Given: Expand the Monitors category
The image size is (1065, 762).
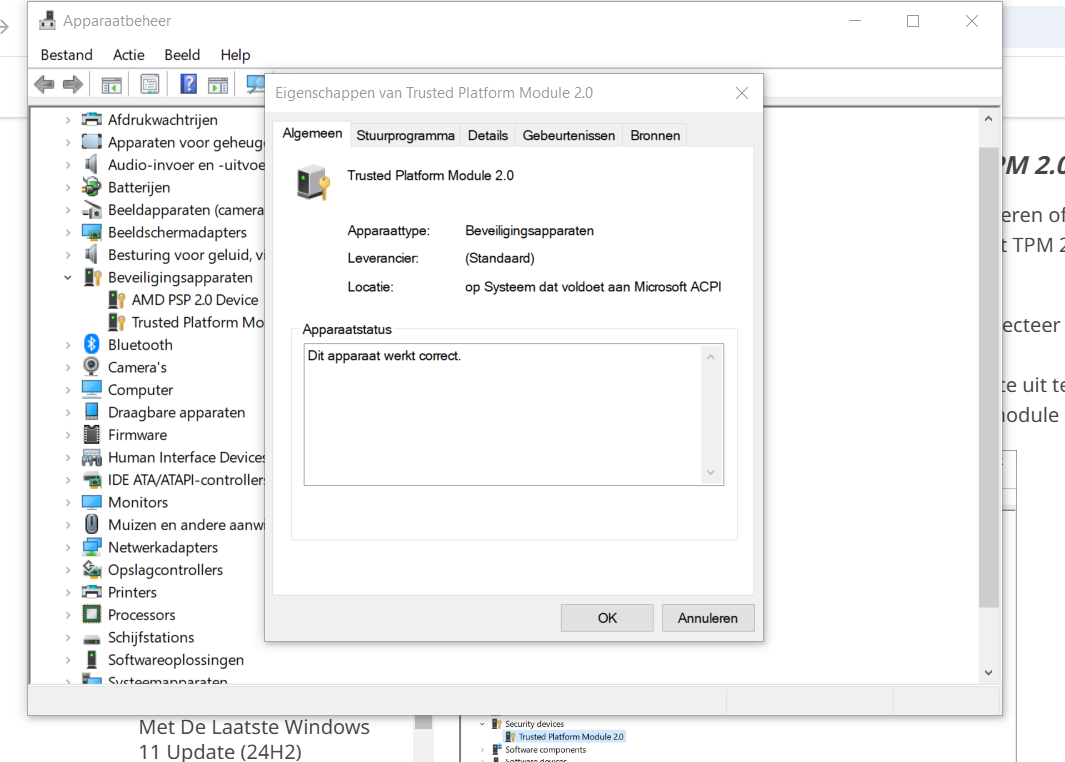Looking at the screenshot, I should click(x=68, y=503).
